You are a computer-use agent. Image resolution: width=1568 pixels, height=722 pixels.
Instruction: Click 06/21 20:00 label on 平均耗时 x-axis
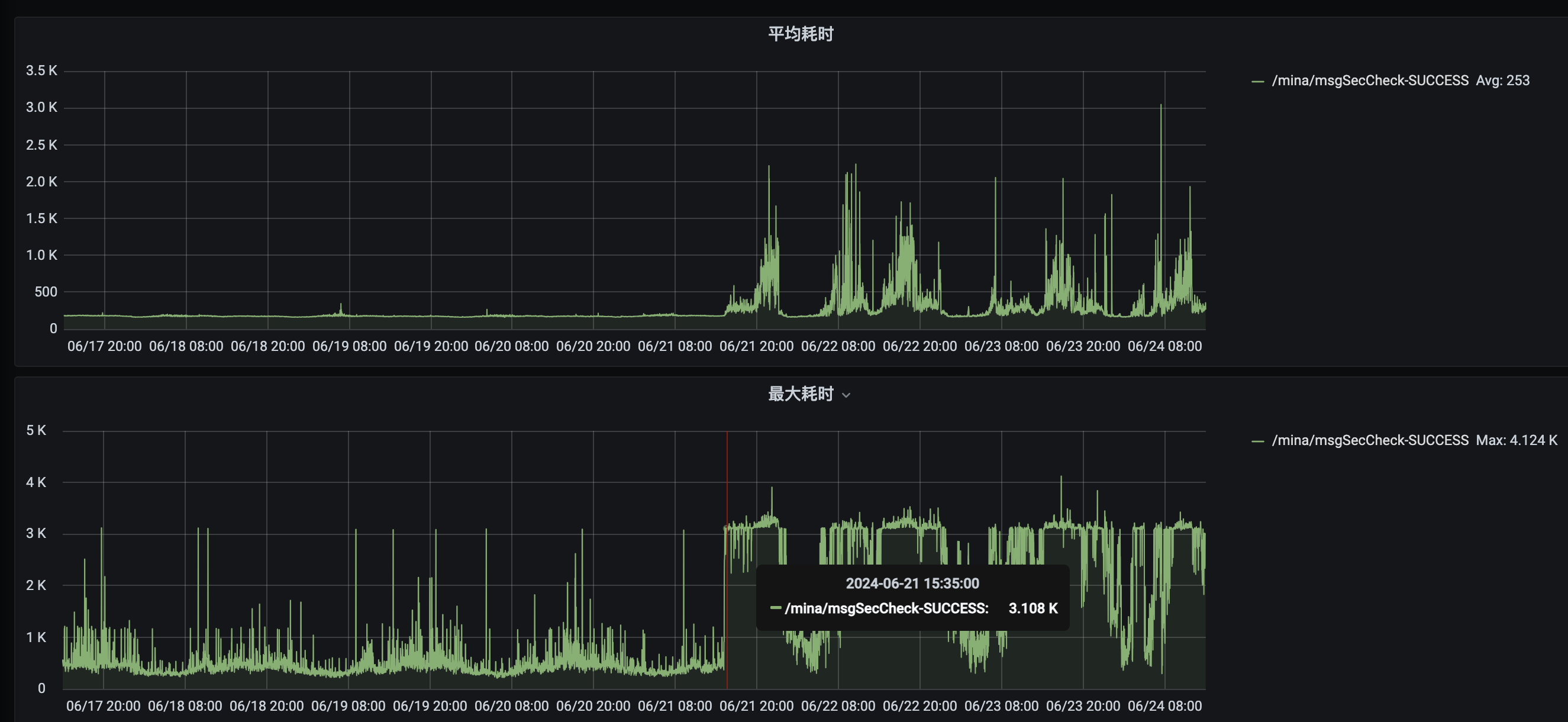(756, 346)
